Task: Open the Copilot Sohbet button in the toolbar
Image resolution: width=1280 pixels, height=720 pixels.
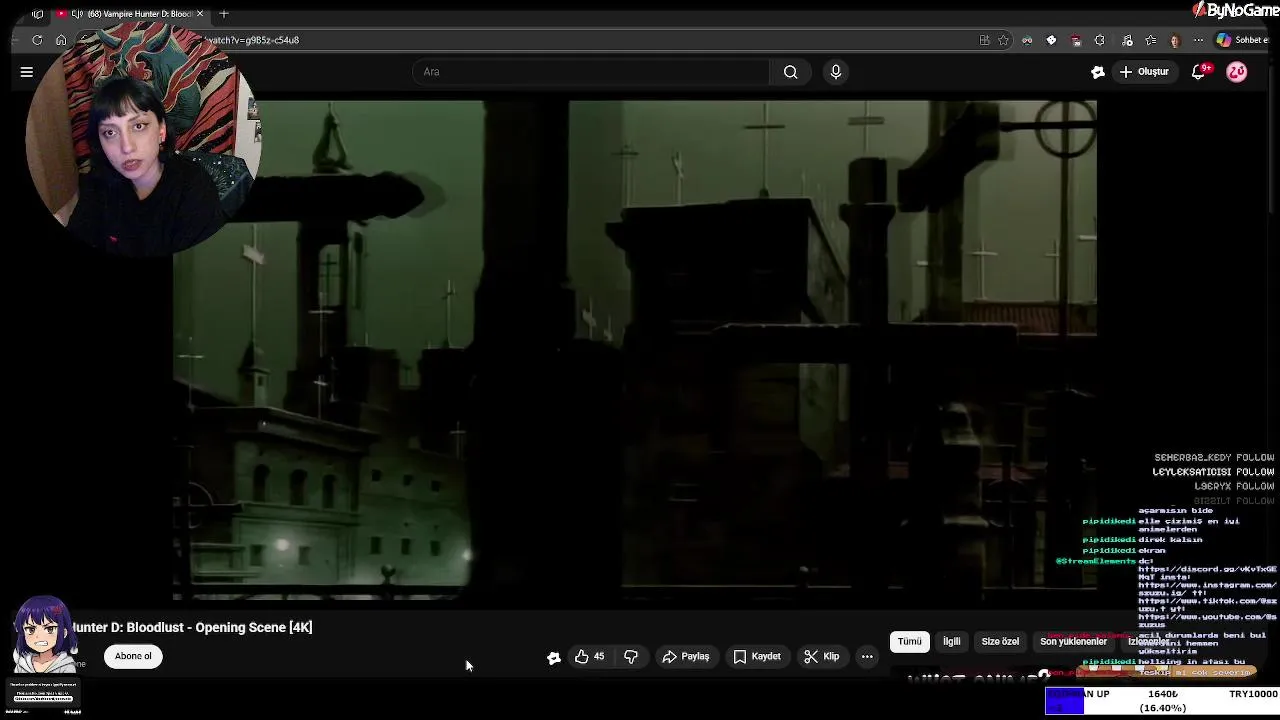Action: tap(1241, 40)
